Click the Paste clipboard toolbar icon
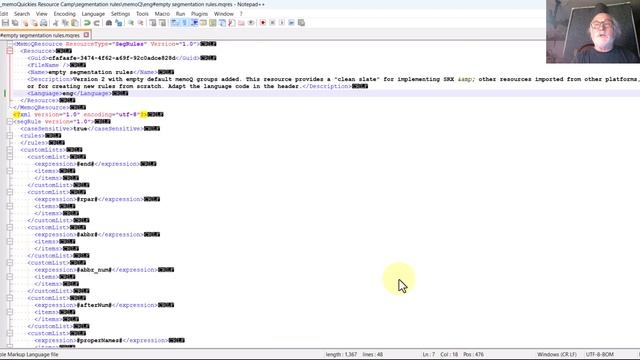The height and width of the screenshot is (360, 640). pyautogui.click(x=75, y=23)
